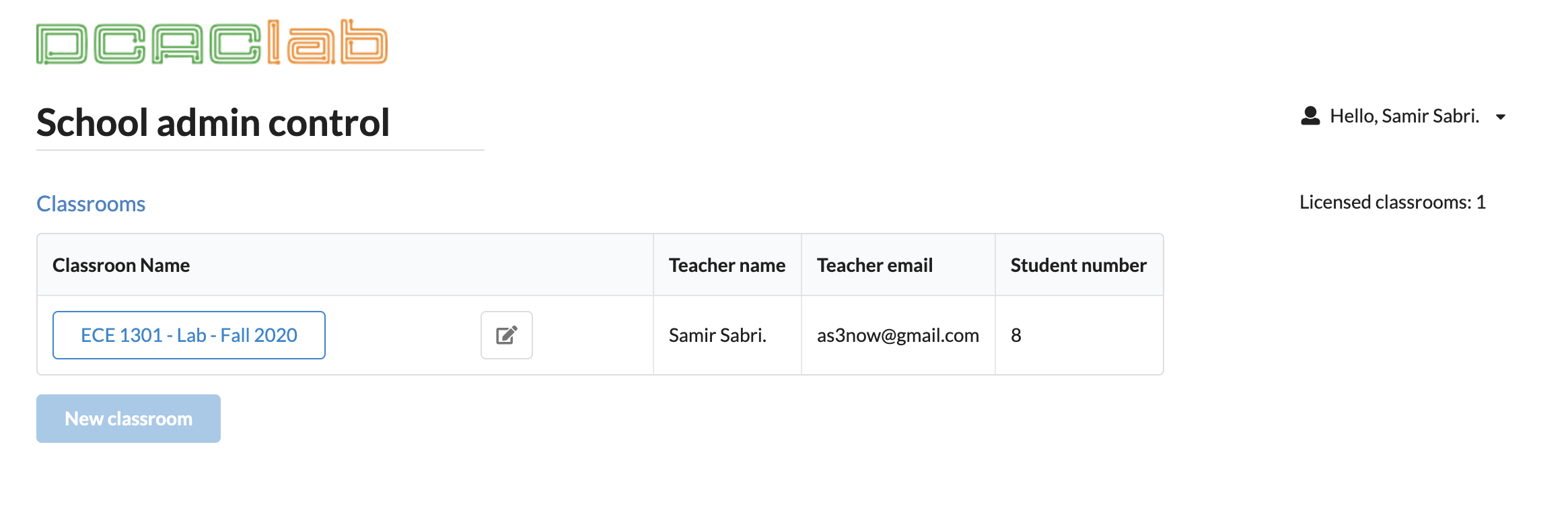This screenshot has height=529, width=1568.
Task: Open the Classrooms section link
Action: coord(91,204)
